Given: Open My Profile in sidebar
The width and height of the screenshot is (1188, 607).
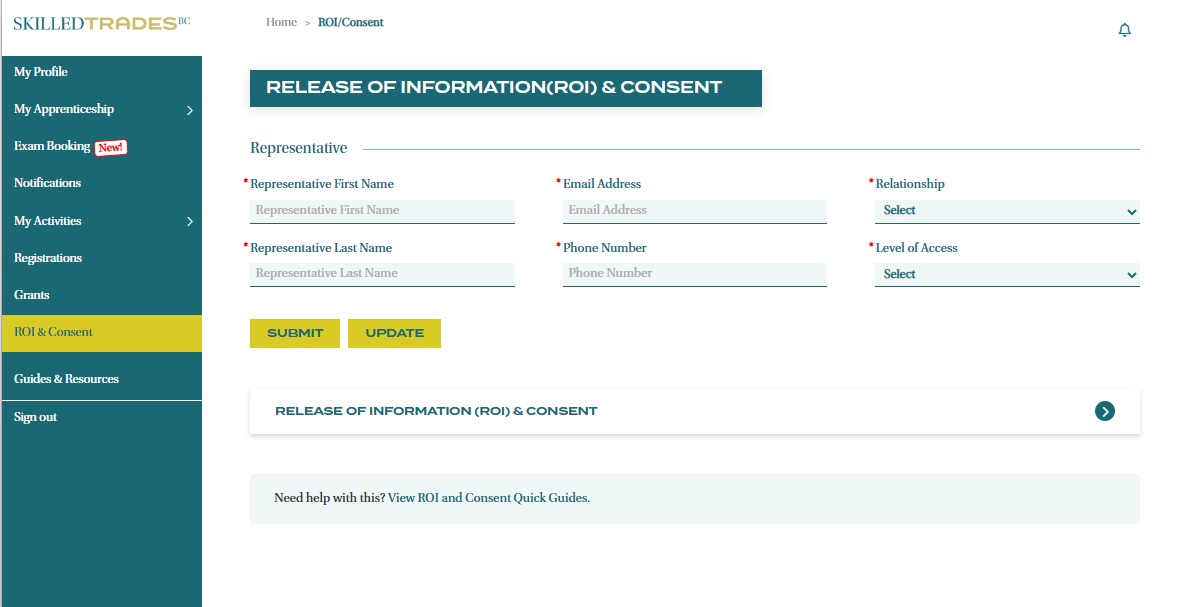Looking at the screenshot, I should 41,72.
